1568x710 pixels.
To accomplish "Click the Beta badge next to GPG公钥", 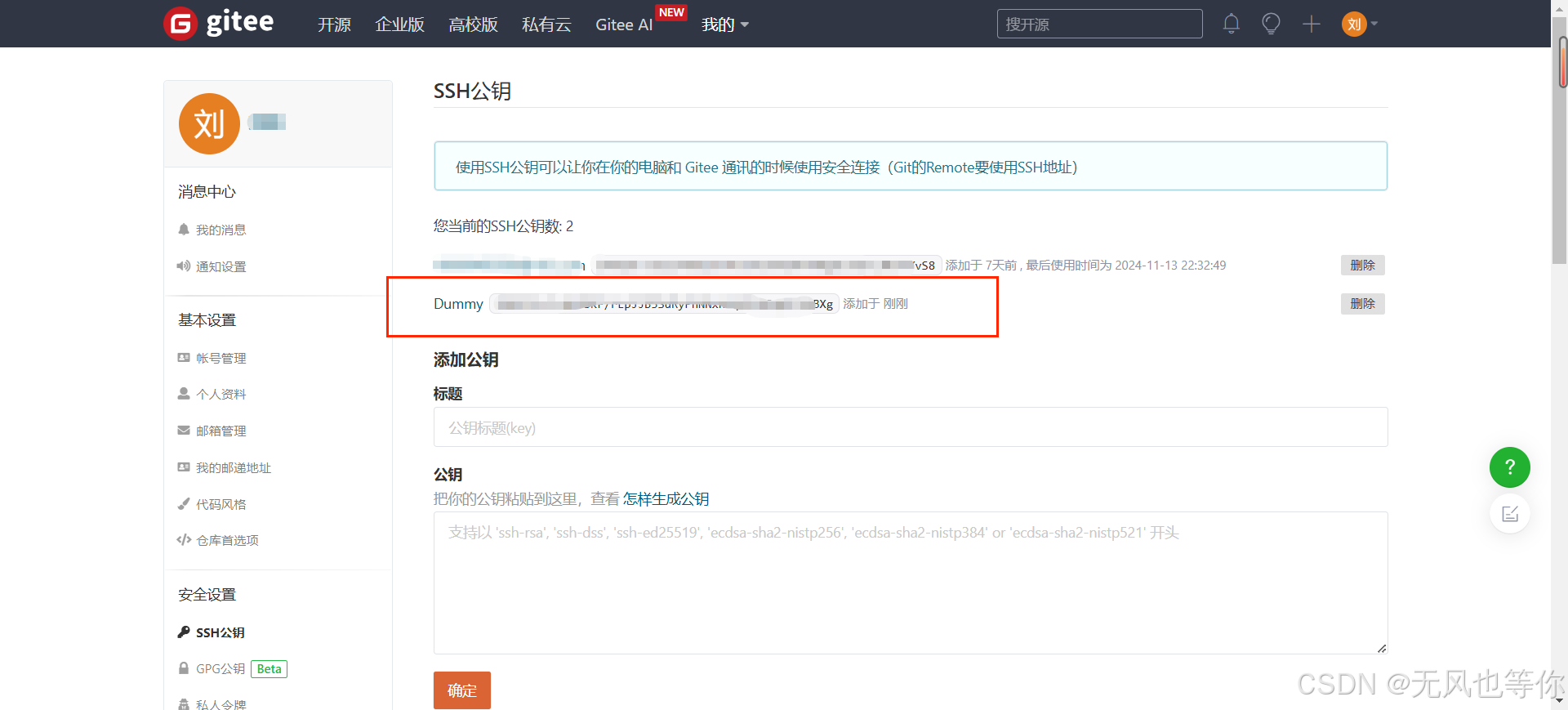I will coord(269,669).
